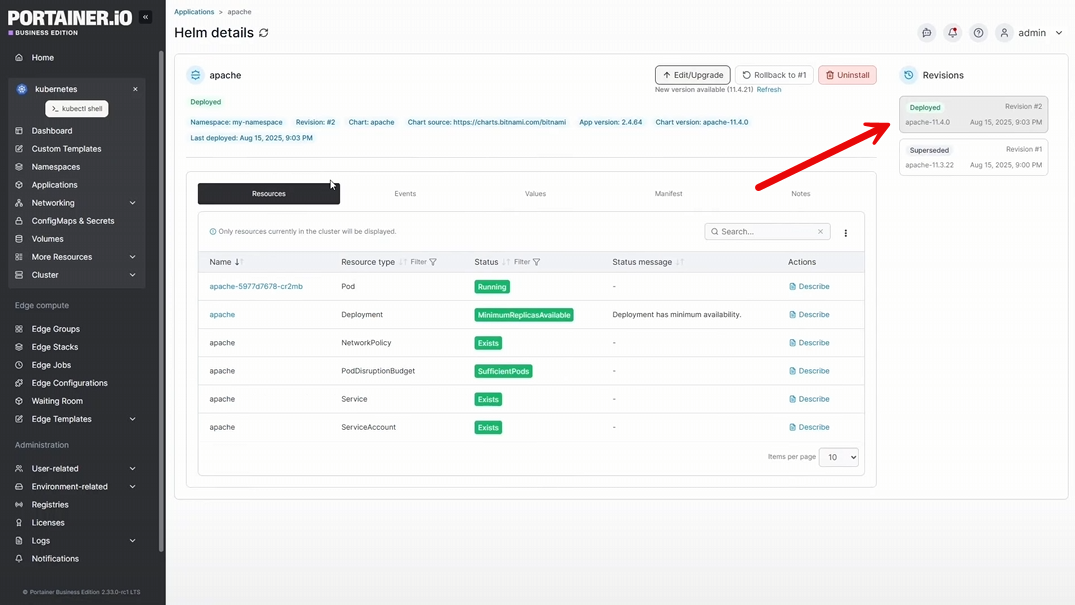Expand the Logs menu chevron

[132, 541]
